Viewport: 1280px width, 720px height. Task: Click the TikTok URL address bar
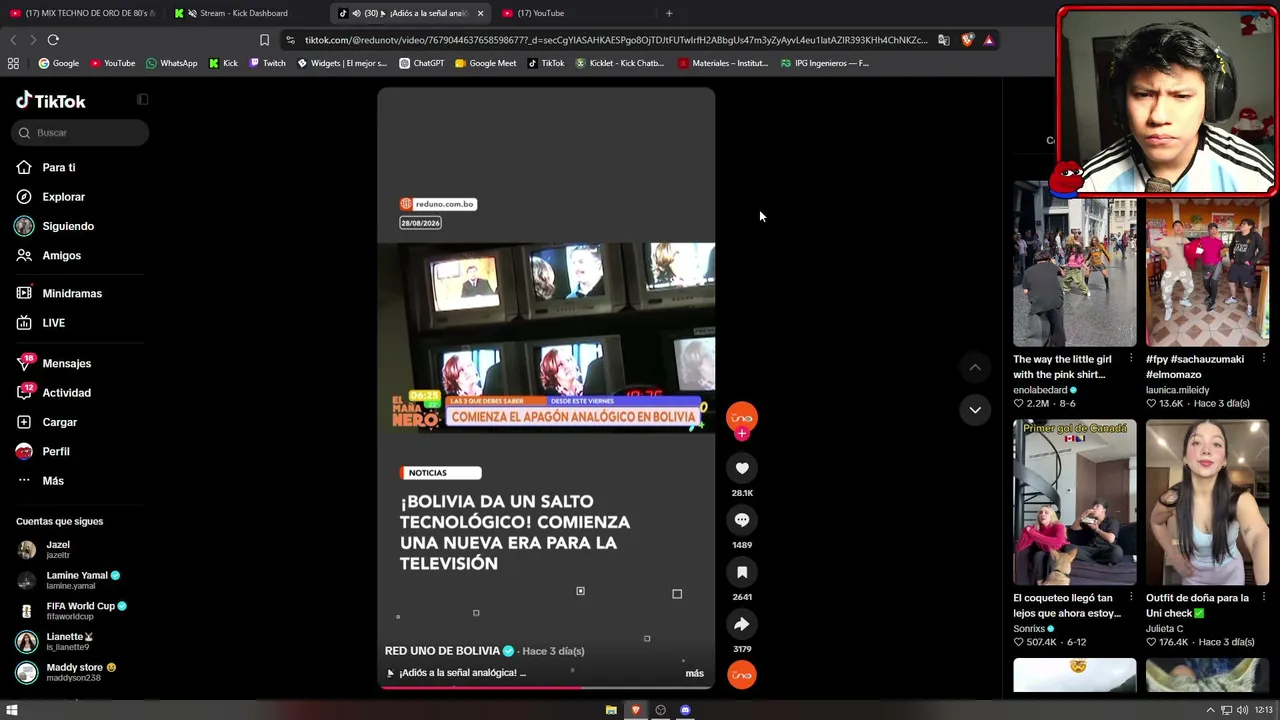tap(616, 40)
